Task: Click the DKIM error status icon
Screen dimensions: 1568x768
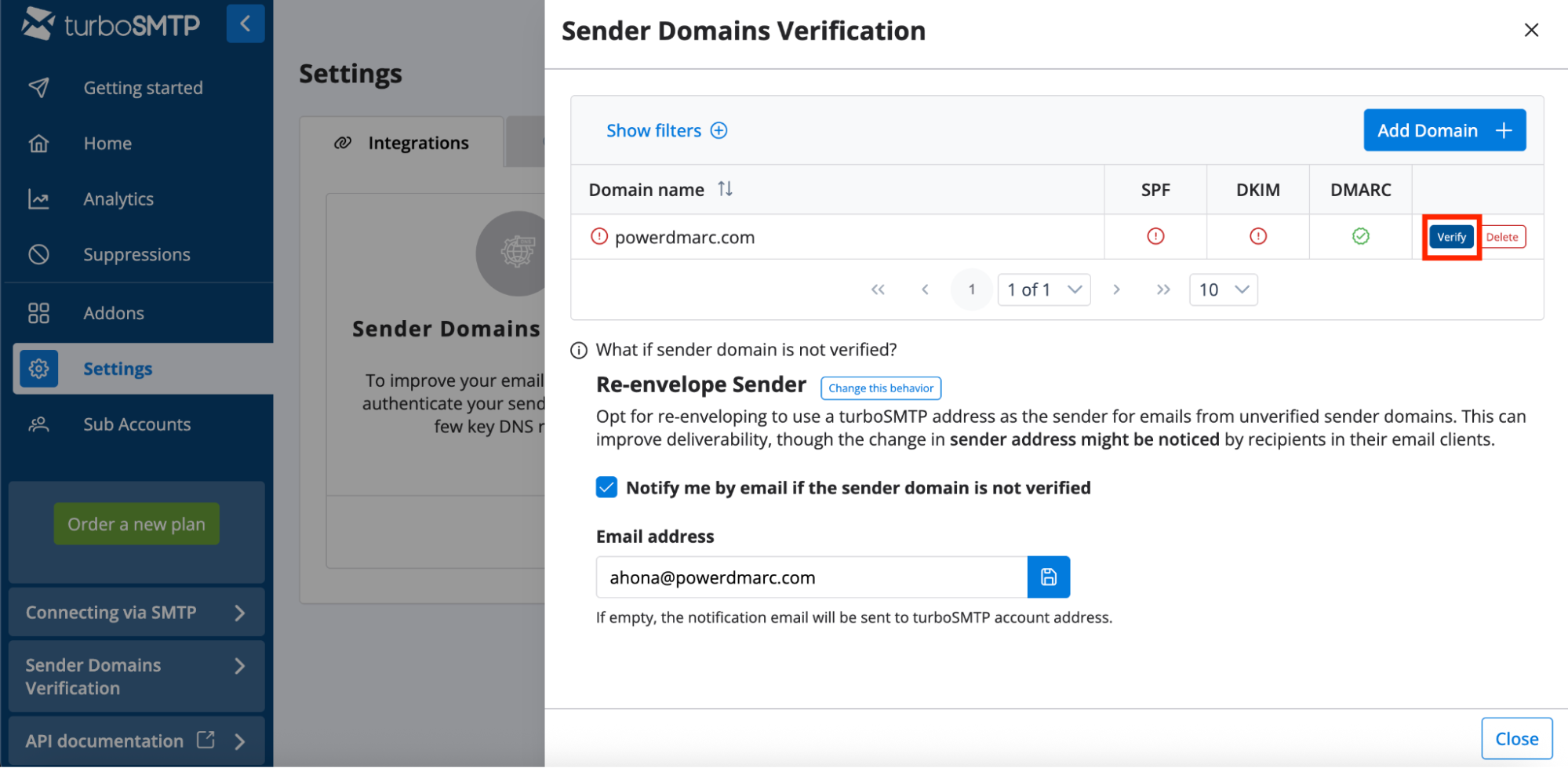Action: click(1258, 236)
